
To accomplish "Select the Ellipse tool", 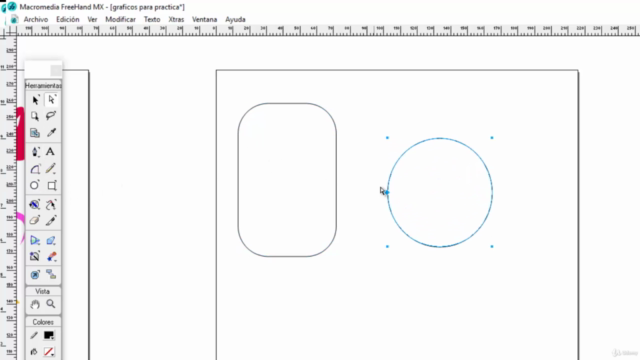I will pyautogui.click(x=35, y=185).
